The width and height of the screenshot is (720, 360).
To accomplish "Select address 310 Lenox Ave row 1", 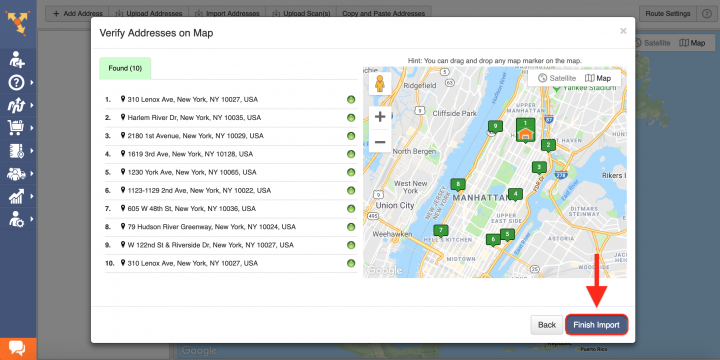I will point(231,100).
